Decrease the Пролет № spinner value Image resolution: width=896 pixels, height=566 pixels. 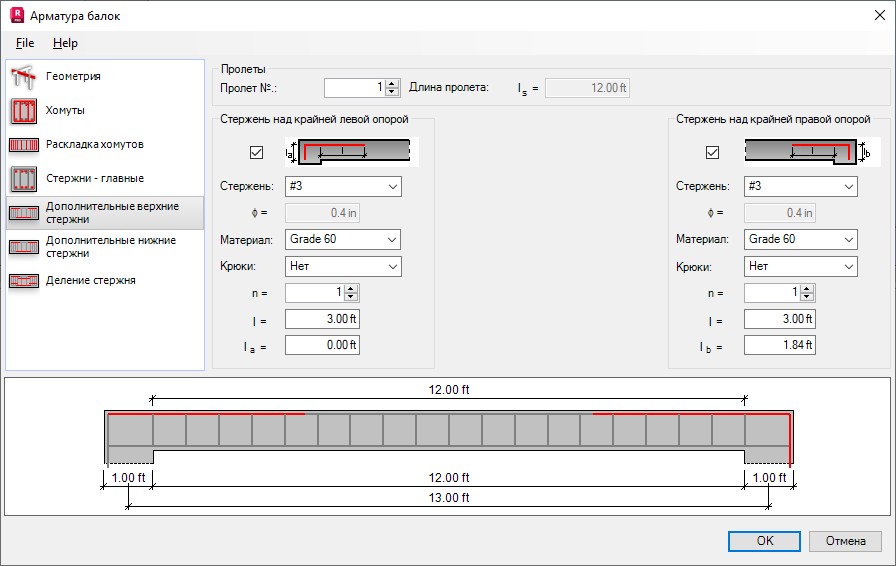[391, 91]
